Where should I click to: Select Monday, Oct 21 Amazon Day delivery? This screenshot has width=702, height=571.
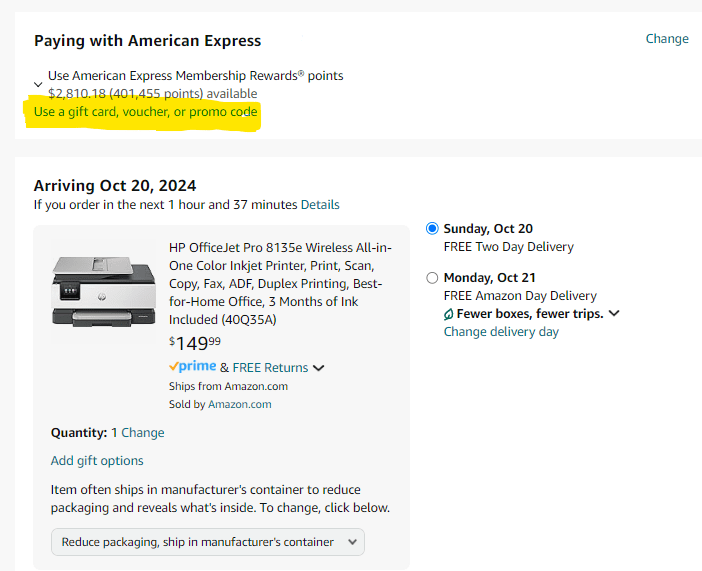(432, 278)
